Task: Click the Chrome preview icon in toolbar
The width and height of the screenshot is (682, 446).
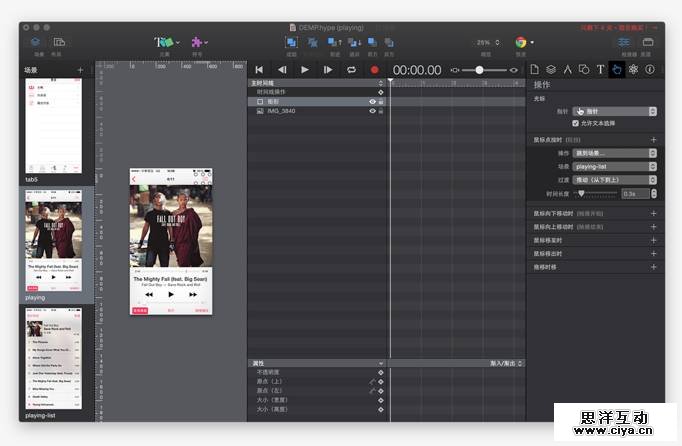Action: coord(521,43)
